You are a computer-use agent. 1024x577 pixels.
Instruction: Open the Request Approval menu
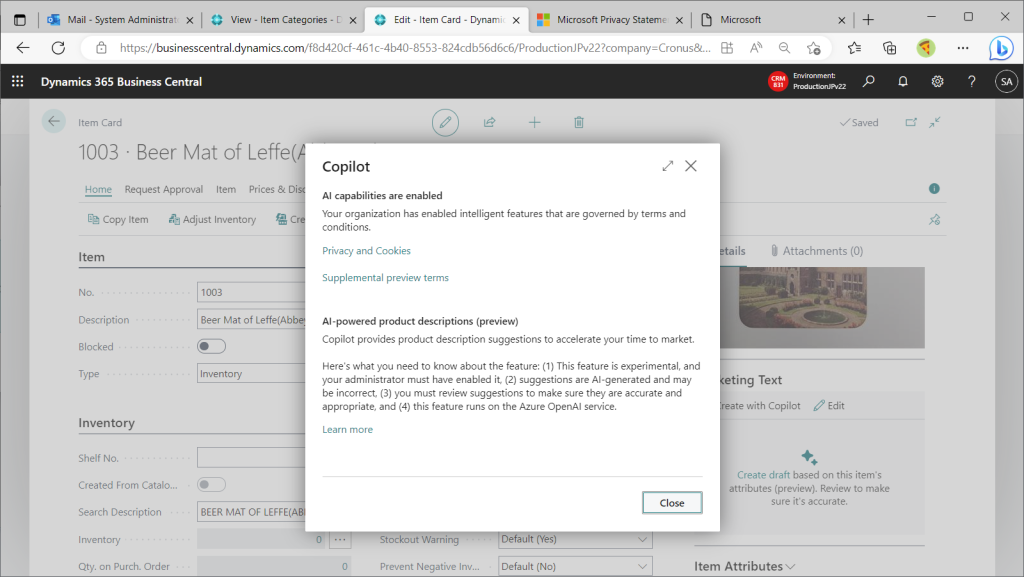click(x=163, y=189)
